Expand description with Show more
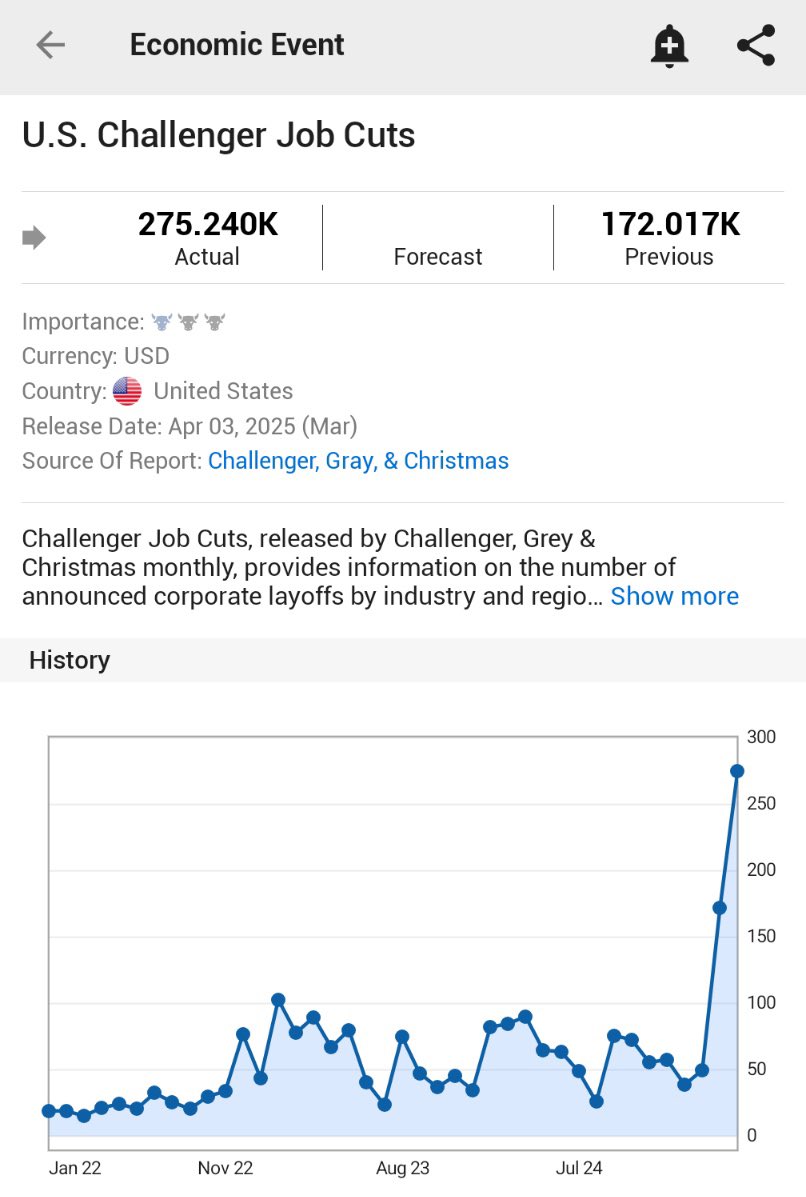This screenshot has height=1197, width=806. [674, 596]
